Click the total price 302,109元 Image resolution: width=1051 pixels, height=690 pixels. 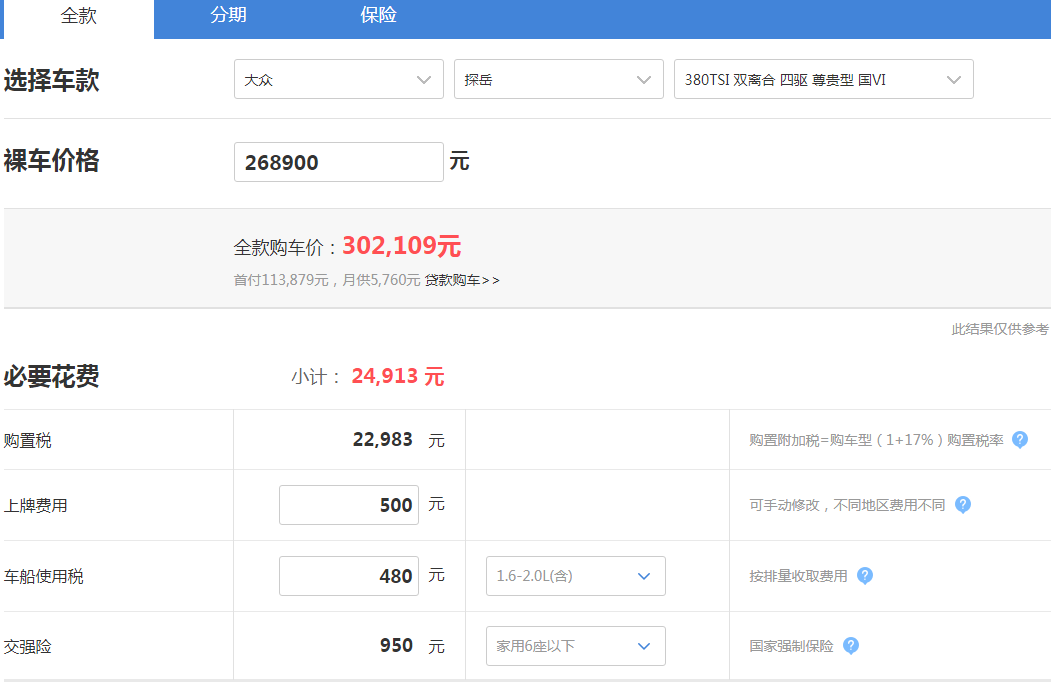pyautogui.click(x=401, y=246)
